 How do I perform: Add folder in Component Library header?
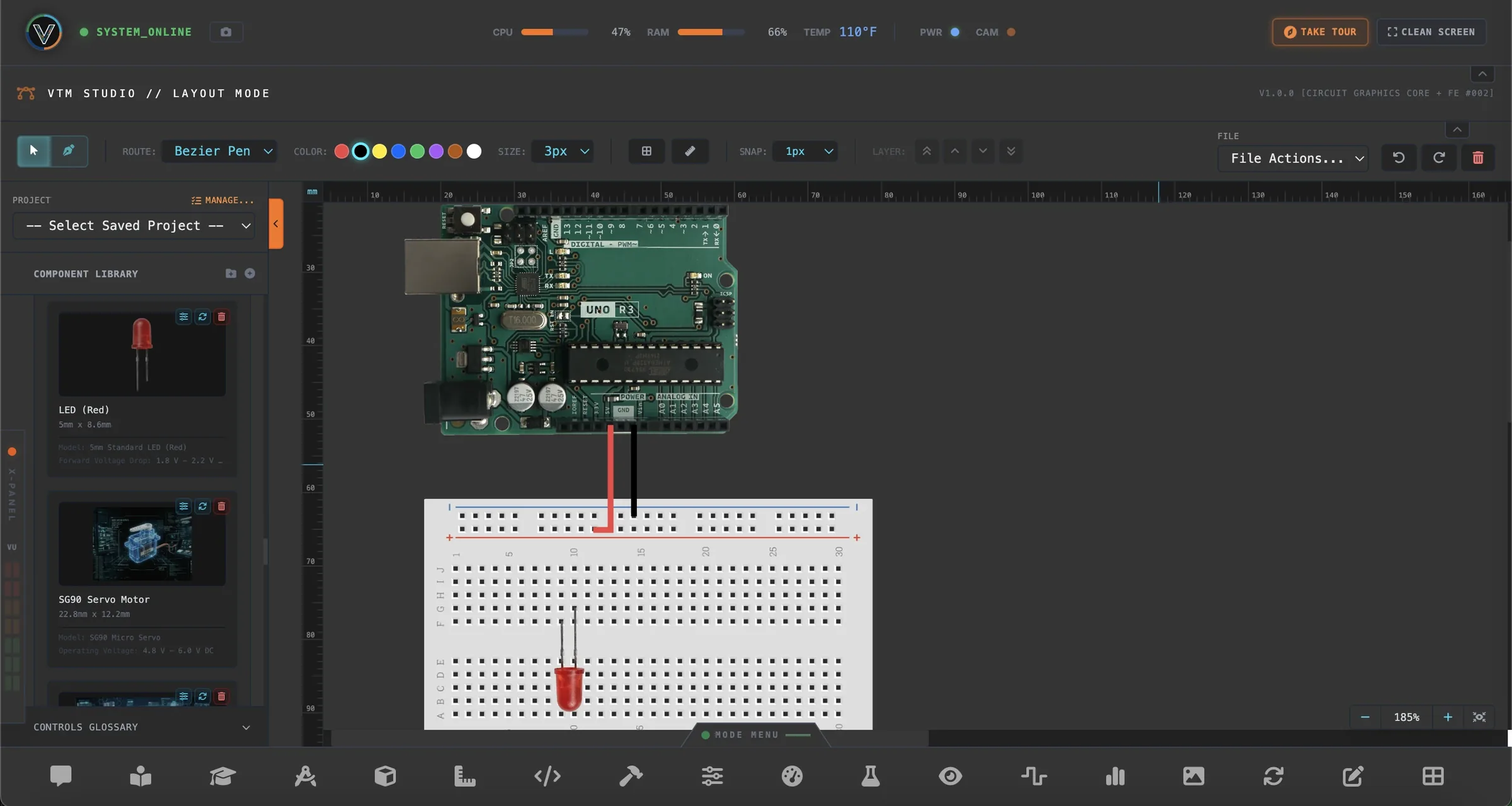tap(231, 273)
